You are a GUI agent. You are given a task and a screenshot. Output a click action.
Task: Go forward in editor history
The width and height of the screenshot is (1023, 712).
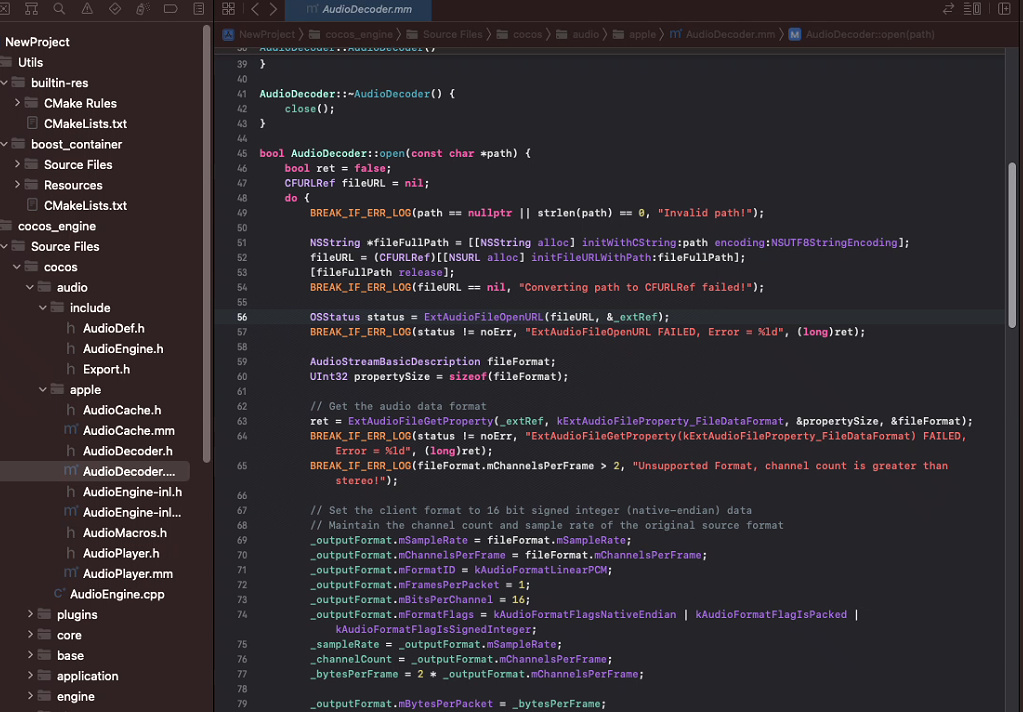point(273,9)
